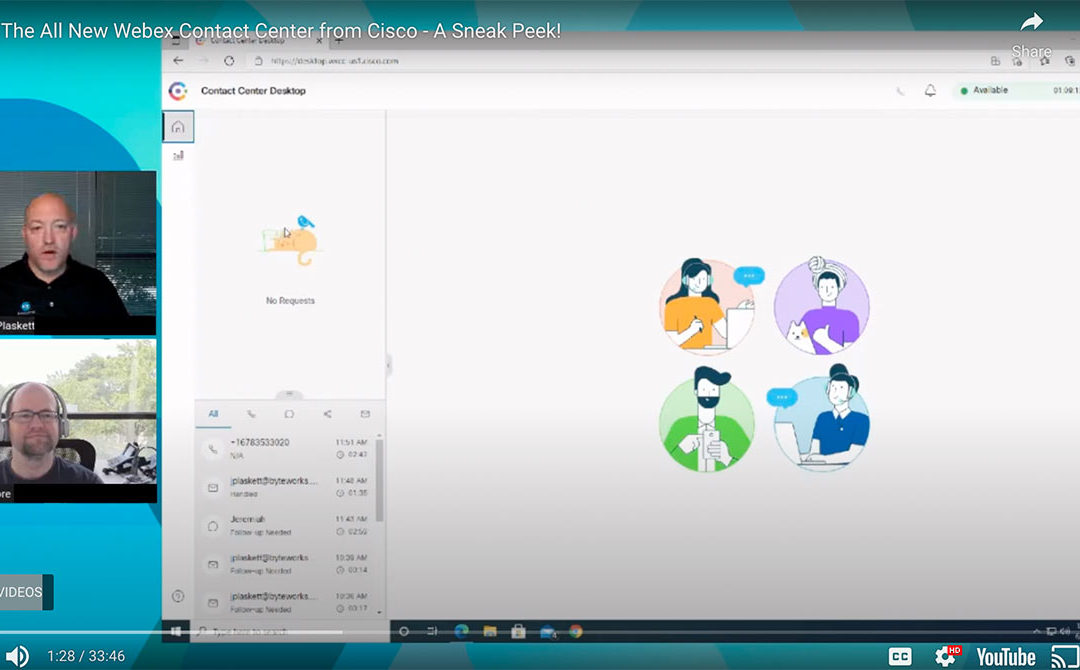Click the browser back arrow
Screen dimensions: 1080x670
[178, 61]
